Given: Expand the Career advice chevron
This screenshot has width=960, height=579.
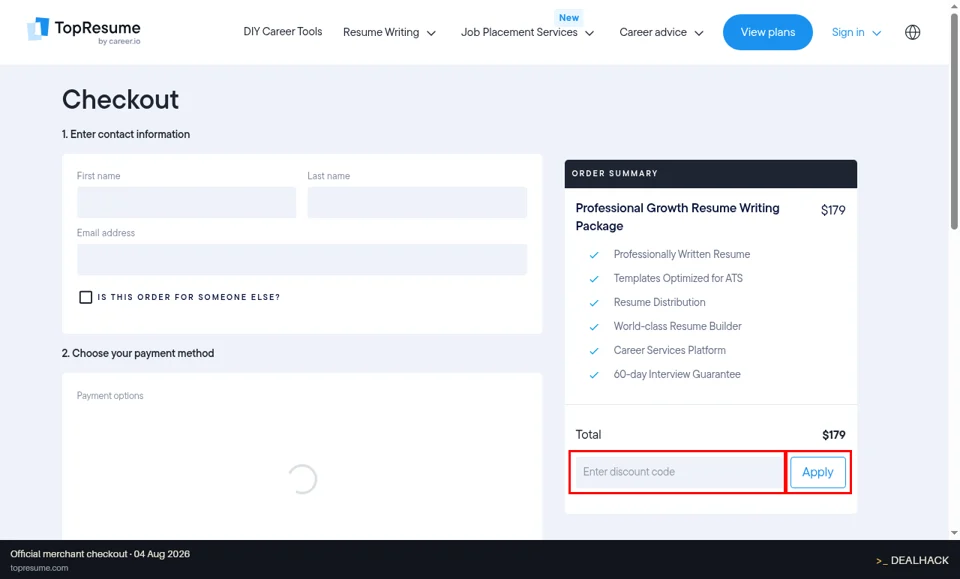Looking at the screenshot, I should [x=699, y=33].
